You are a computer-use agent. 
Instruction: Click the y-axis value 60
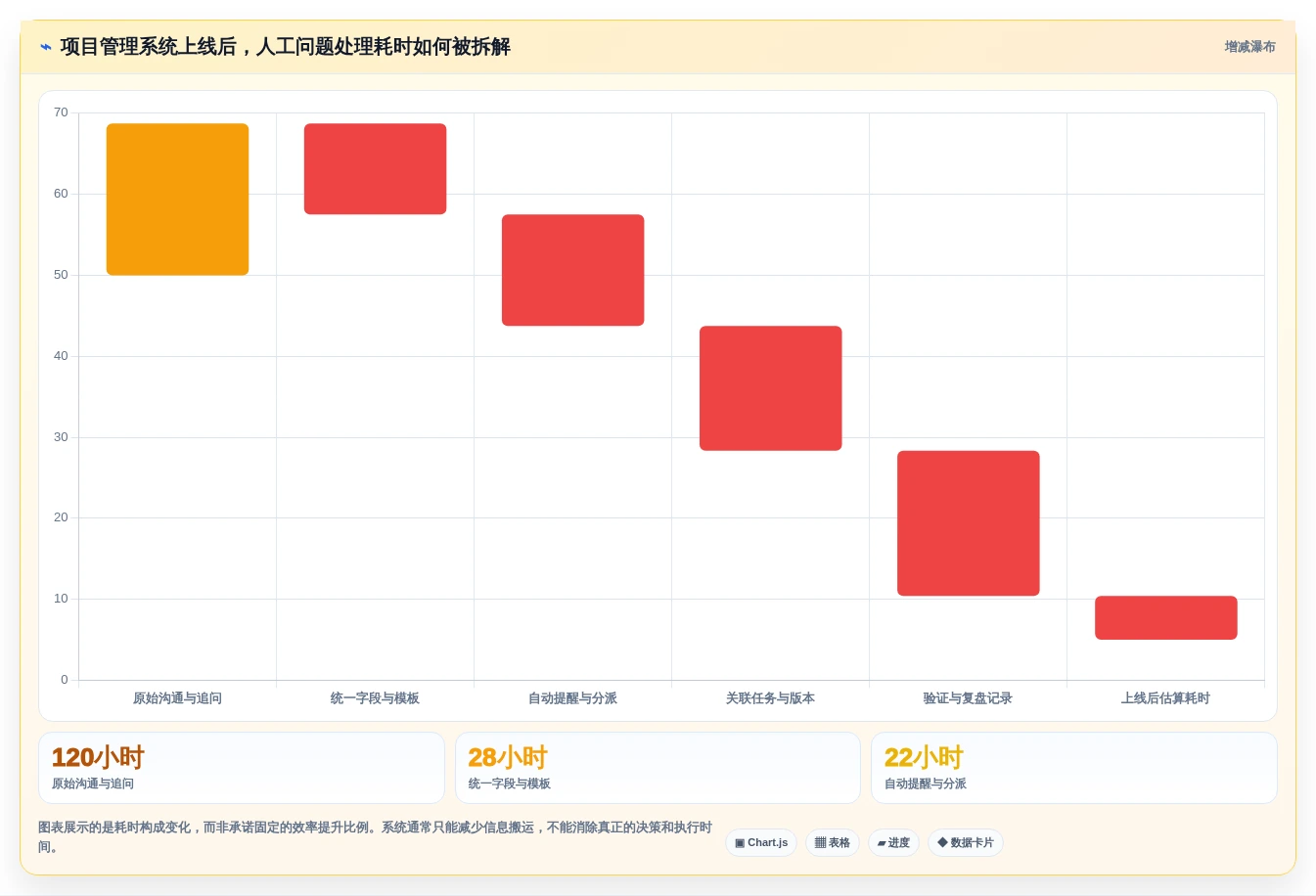tap(61, 194)
